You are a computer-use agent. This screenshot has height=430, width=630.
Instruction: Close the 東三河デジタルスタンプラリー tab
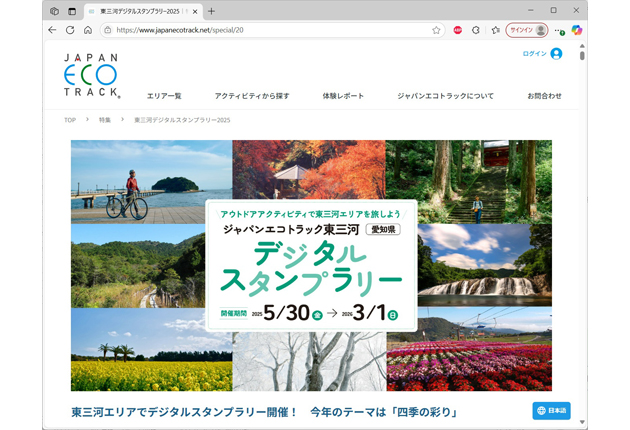click(x=195, y=12)
